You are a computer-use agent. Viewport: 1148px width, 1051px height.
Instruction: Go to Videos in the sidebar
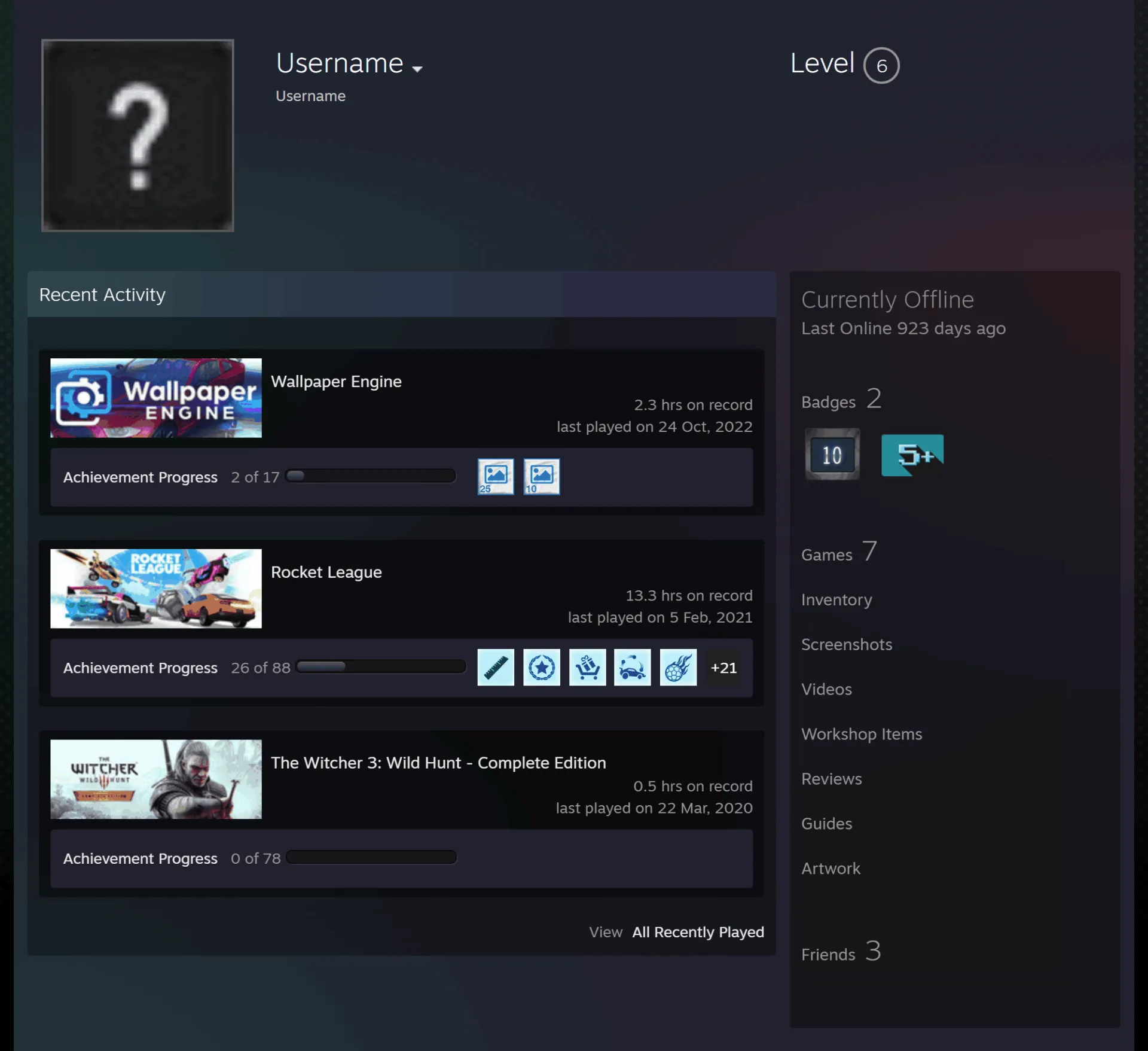(827, 690)
